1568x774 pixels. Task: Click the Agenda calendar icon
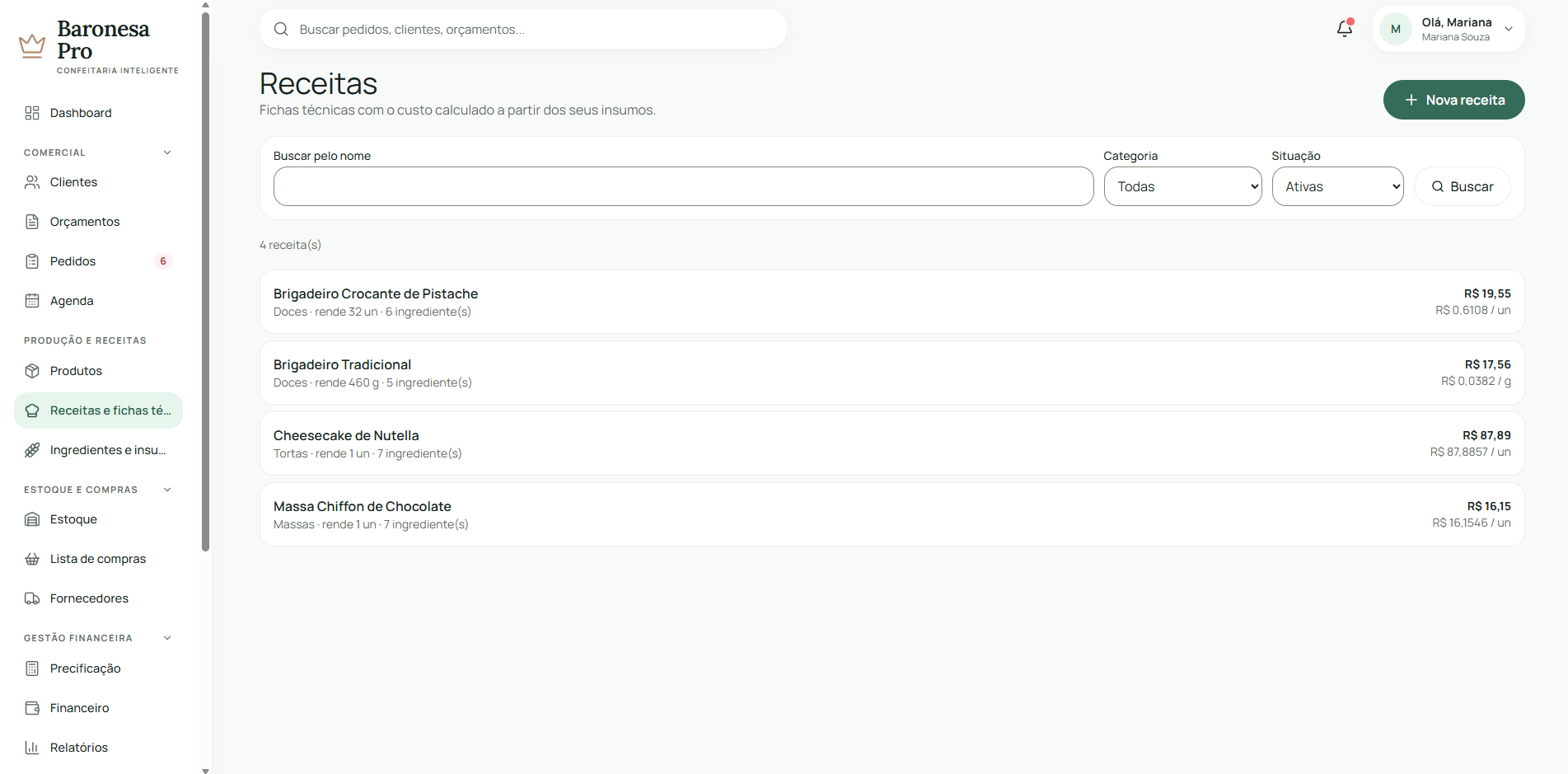tap(32, 301)
